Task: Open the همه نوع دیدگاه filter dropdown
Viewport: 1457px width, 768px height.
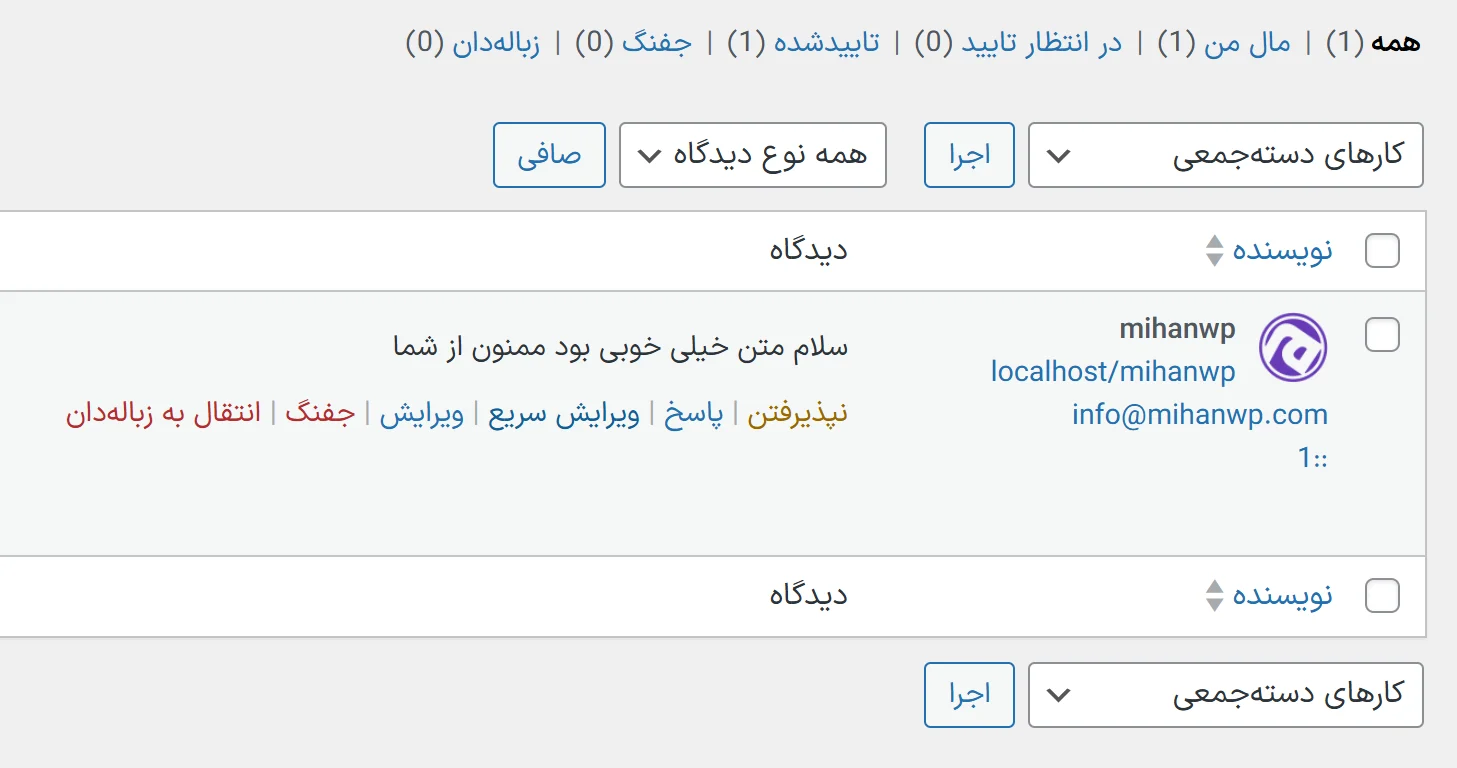Action: (752, 155)
